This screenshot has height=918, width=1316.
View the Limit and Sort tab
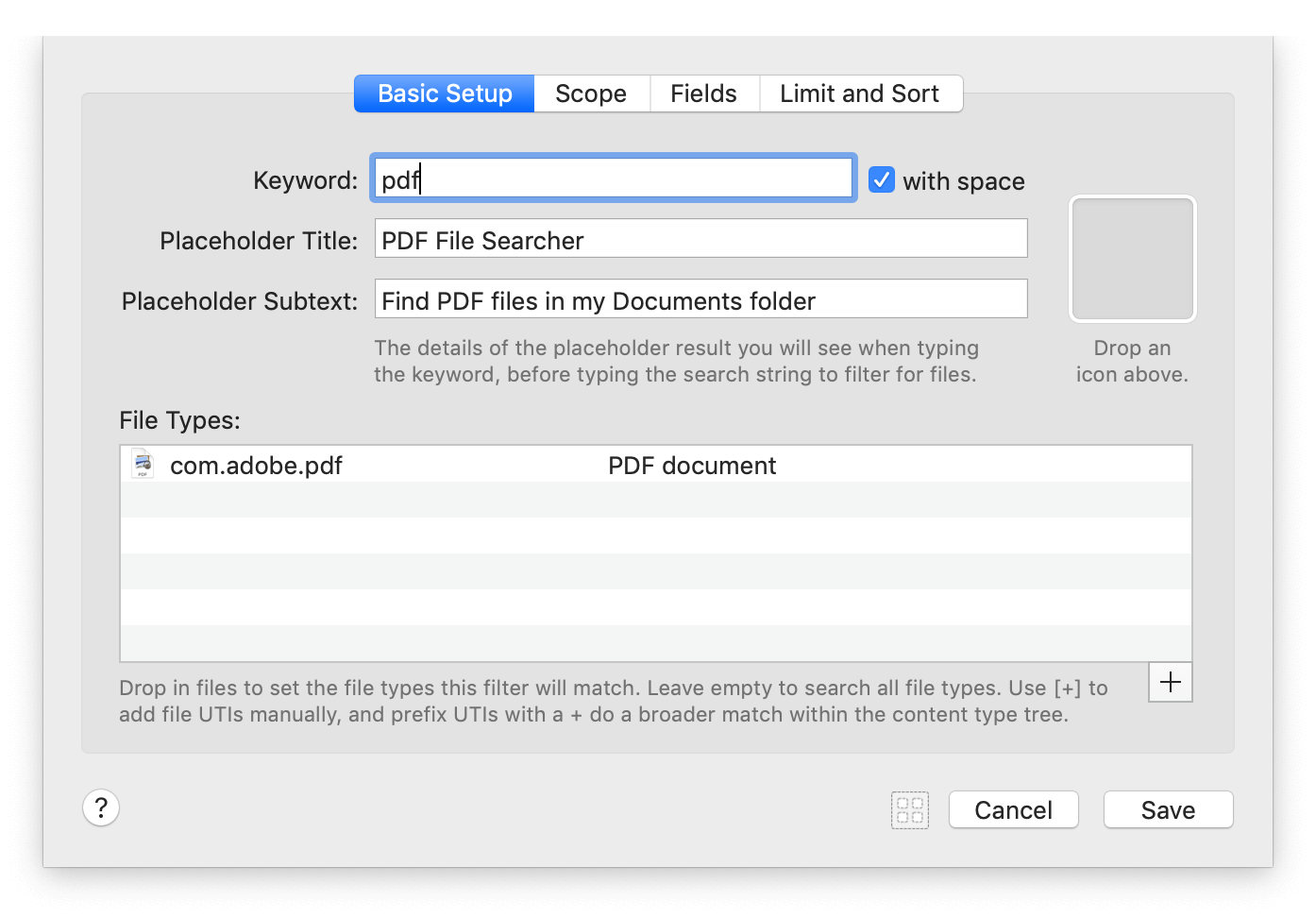pyautogui.click(x=859, y=93)
